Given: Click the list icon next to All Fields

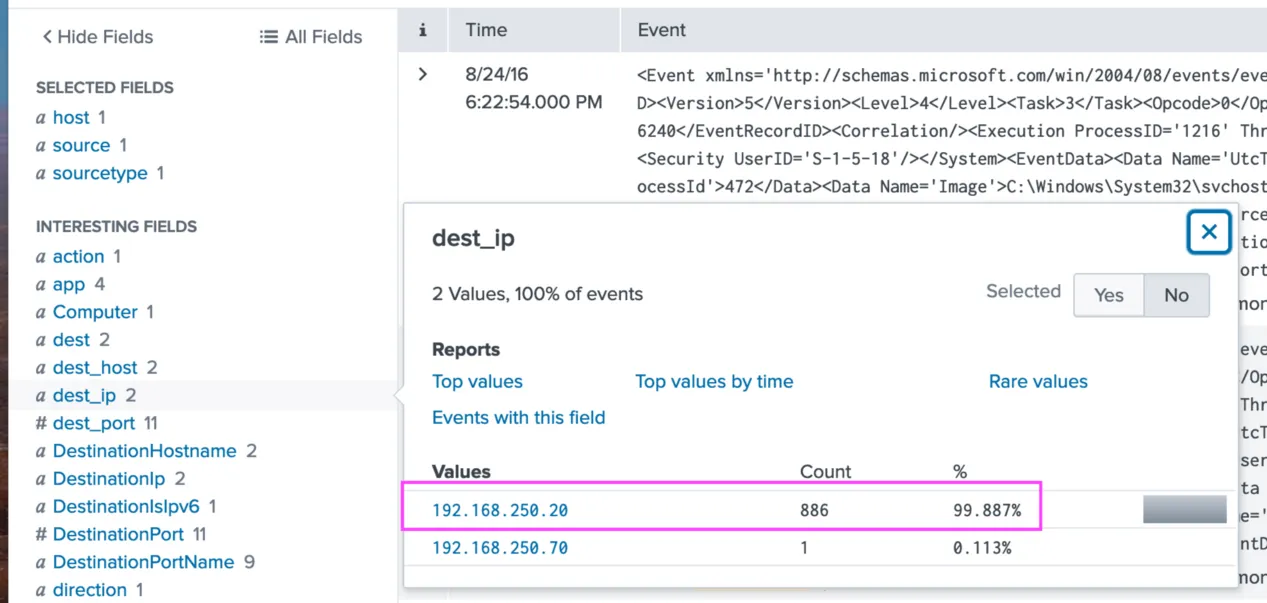Looking at the screenshot, I should point(269,36).
